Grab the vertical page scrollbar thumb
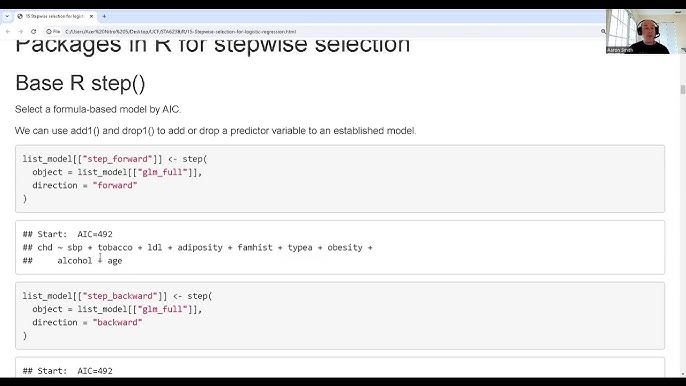This screenshot has height=386, width=686. click(682, 89)
